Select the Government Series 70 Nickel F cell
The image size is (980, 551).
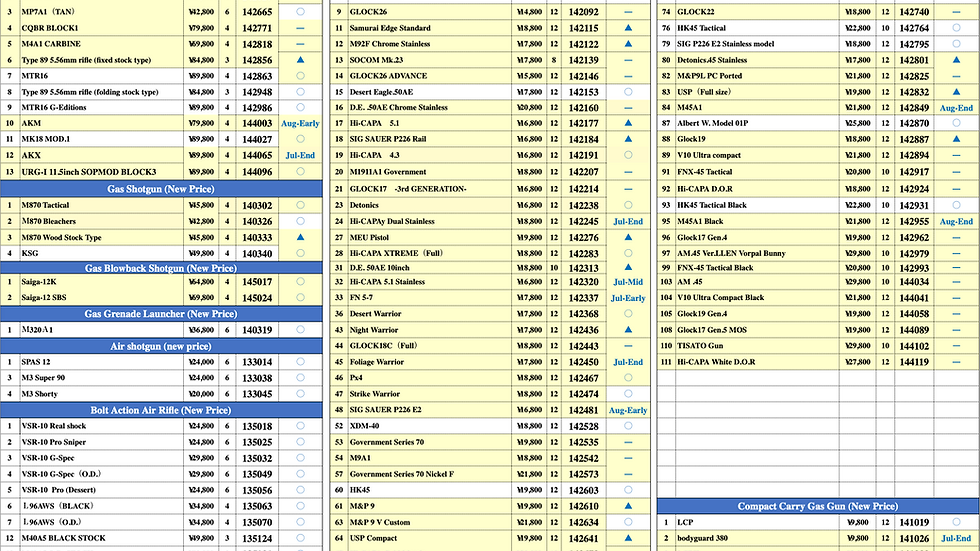coord(429,474)
